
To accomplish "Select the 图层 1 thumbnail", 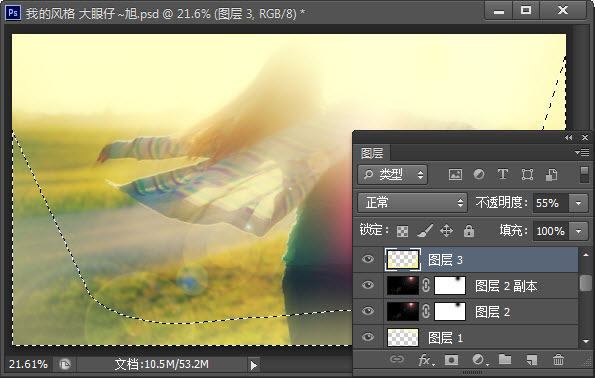I will pos(403,337).
